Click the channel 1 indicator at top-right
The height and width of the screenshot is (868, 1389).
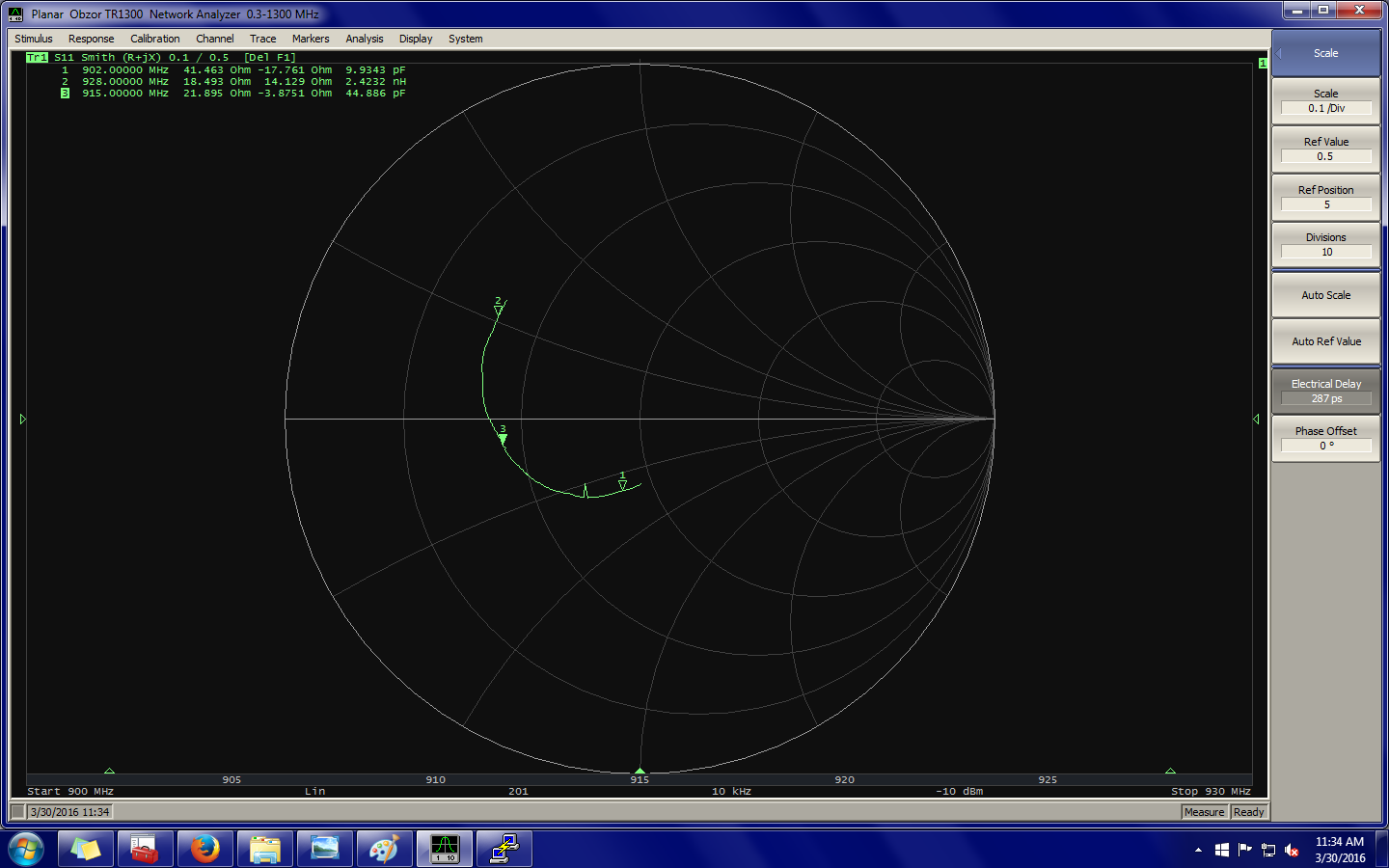(x=1263, y=63)
